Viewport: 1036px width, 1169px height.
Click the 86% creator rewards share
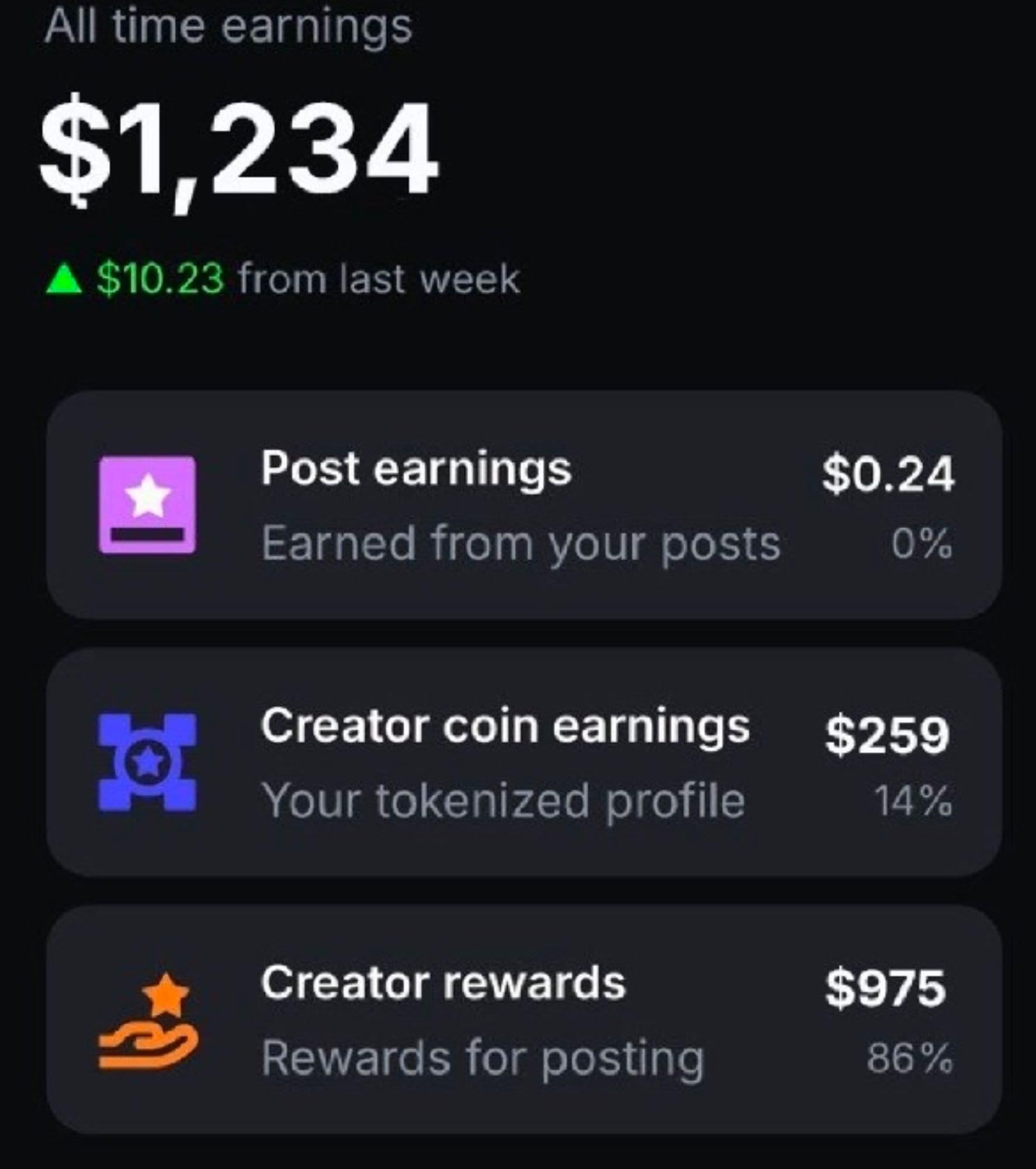[909, 1058]
